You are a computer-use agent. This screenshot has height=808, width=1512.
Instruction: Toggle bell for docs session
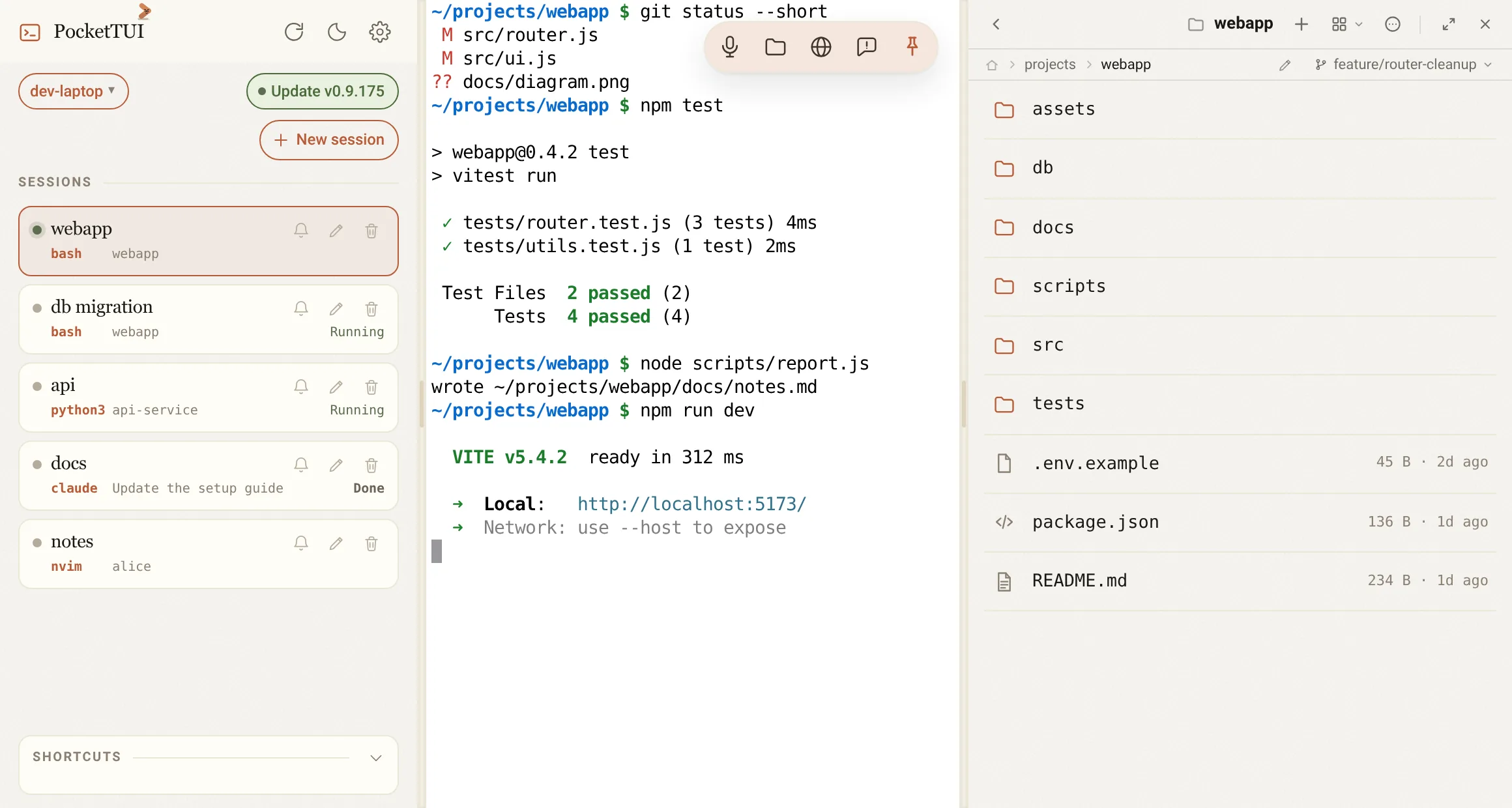(x=301, y=465)
